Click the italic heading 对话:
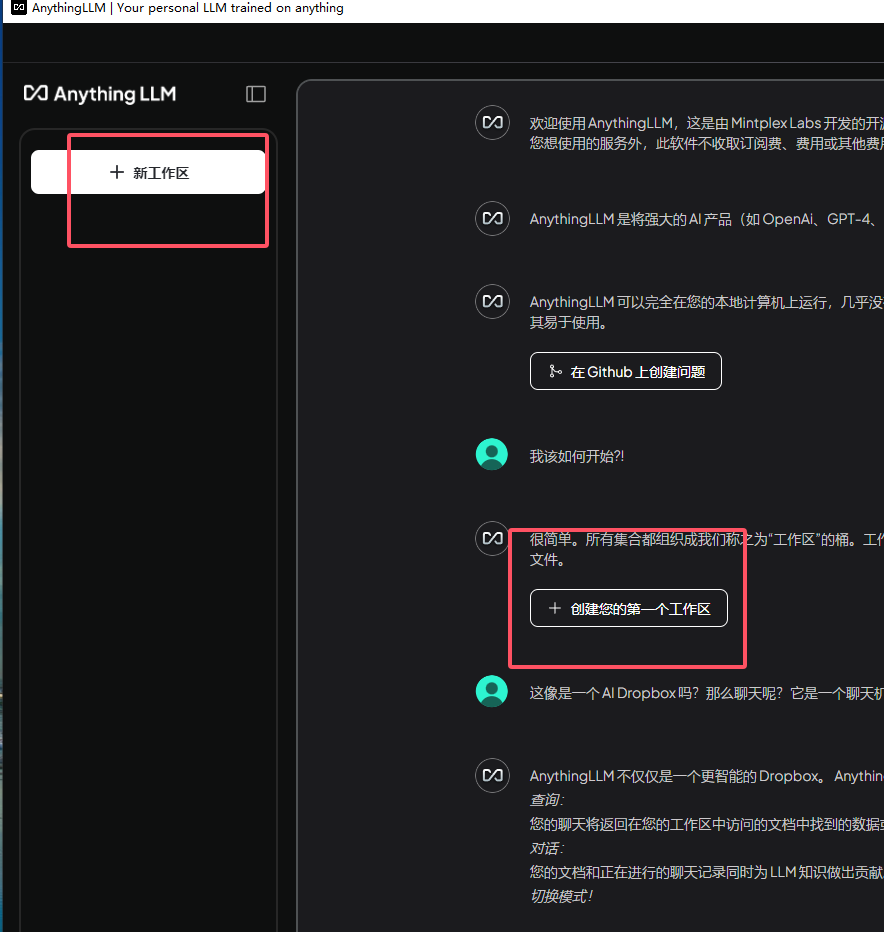884x932 pixels. click(x=546, y=848)
